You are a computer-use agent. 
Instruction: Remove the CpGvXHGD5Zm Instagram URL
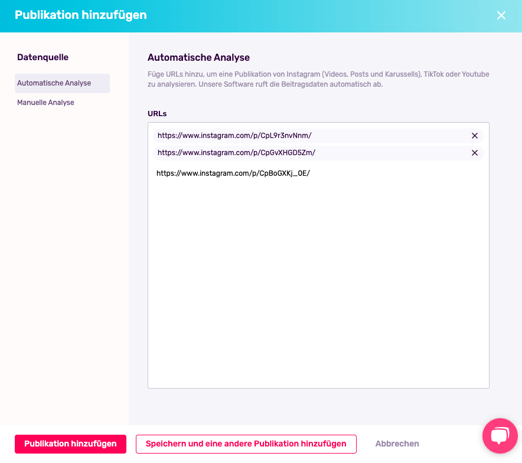coord(474,153)
